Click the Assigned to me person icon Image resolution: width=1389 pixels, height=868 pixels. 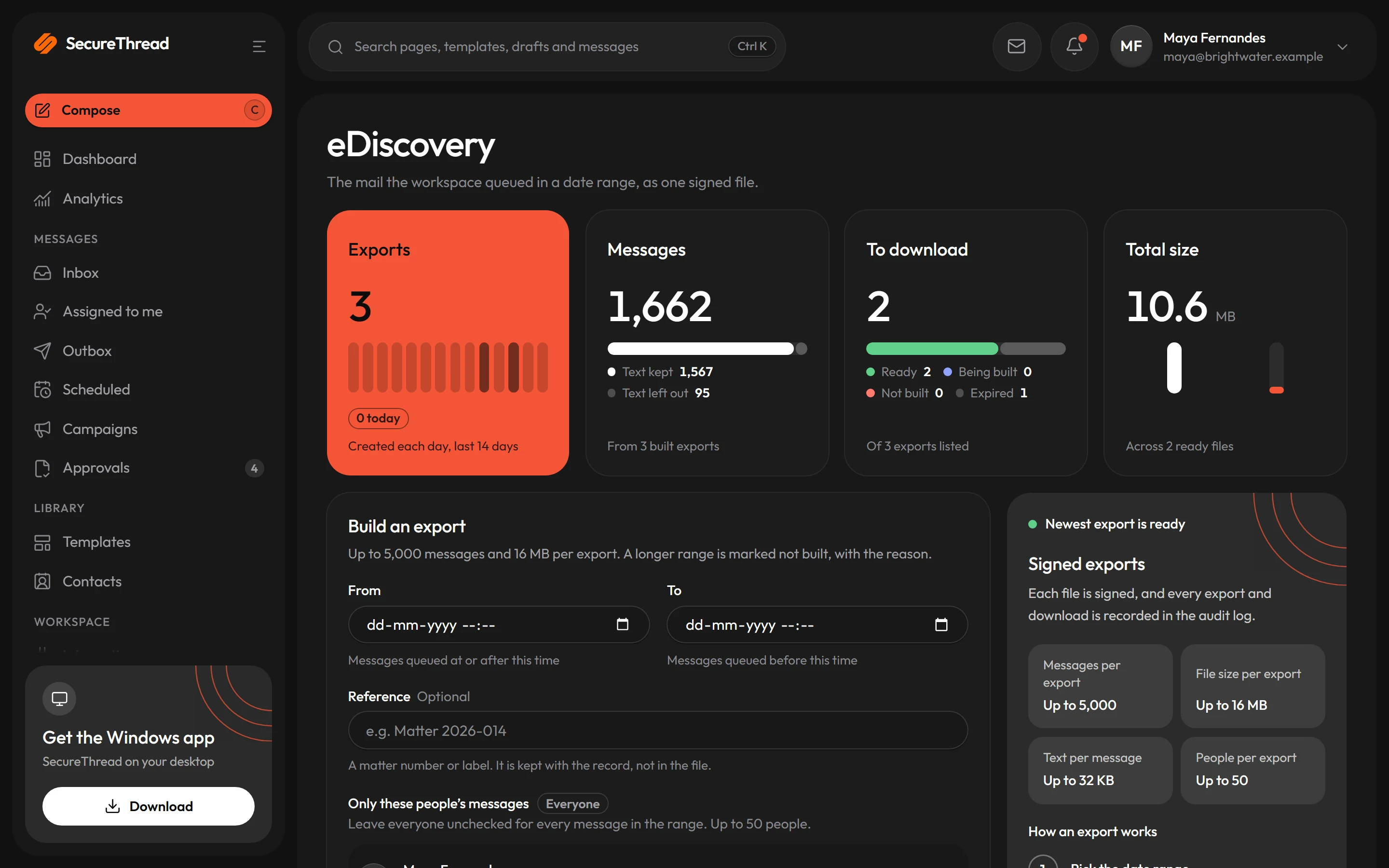coord(42,312)
